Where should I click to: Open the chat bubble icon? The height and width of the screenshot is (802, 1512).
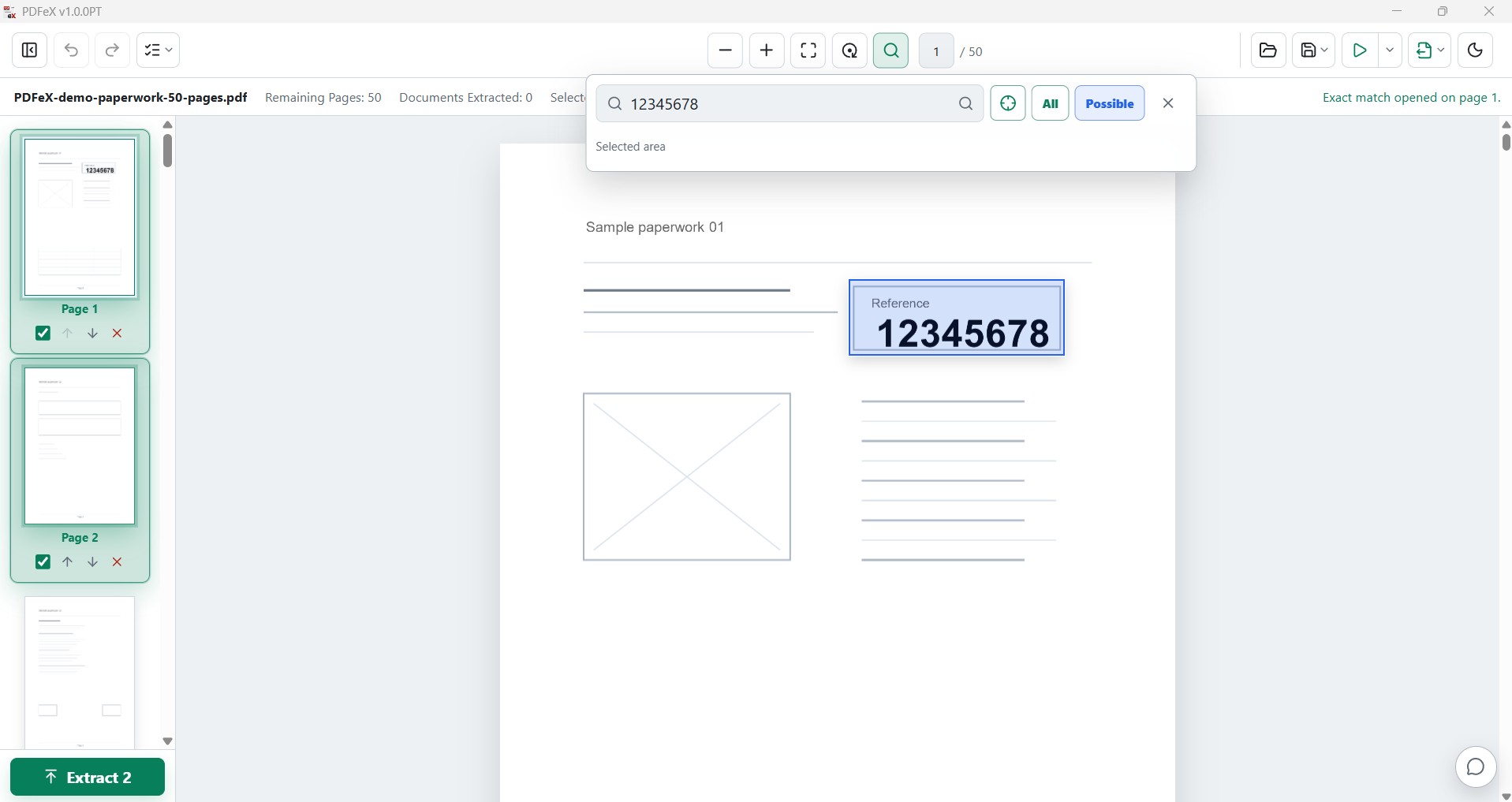[x=1476, y=767]
